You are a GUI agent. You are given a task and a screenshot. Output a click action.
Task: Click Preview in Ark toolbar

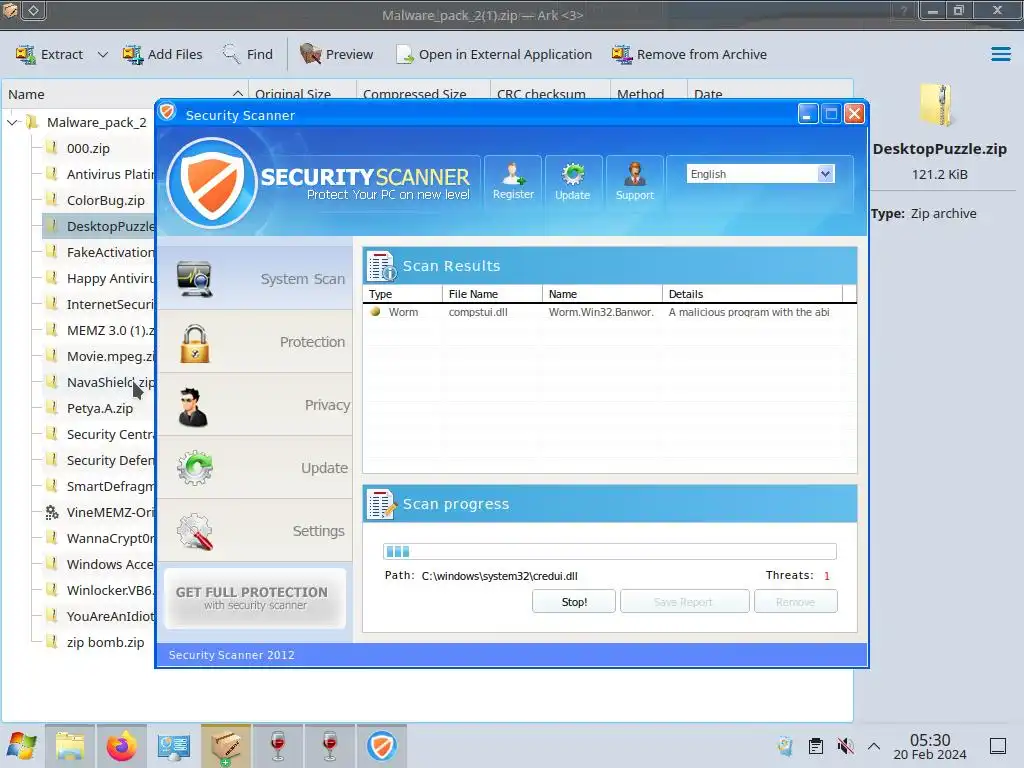point(336,54)
